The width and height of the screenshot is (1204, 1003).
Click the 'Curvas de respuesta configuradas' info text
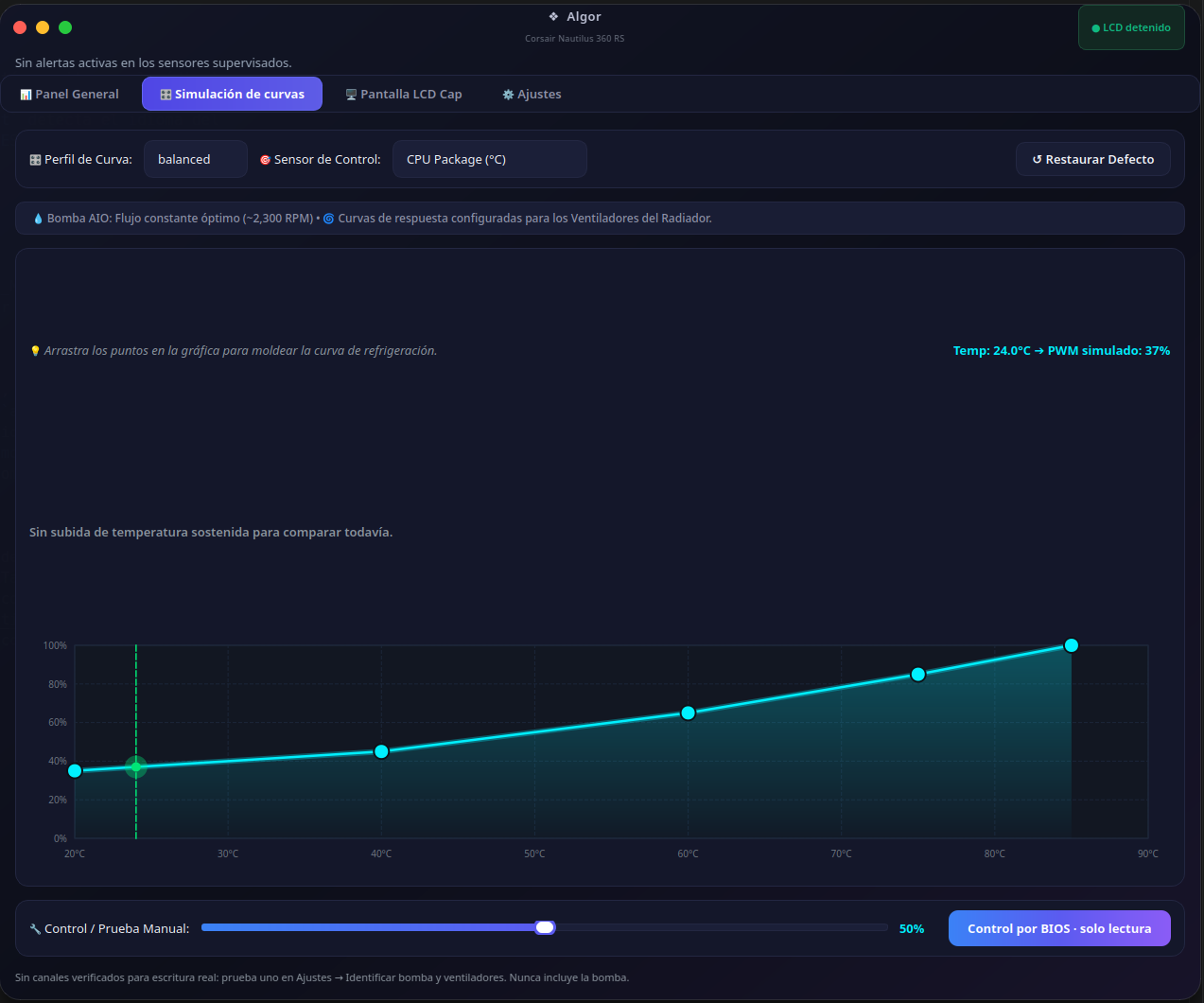coord(525,218)
